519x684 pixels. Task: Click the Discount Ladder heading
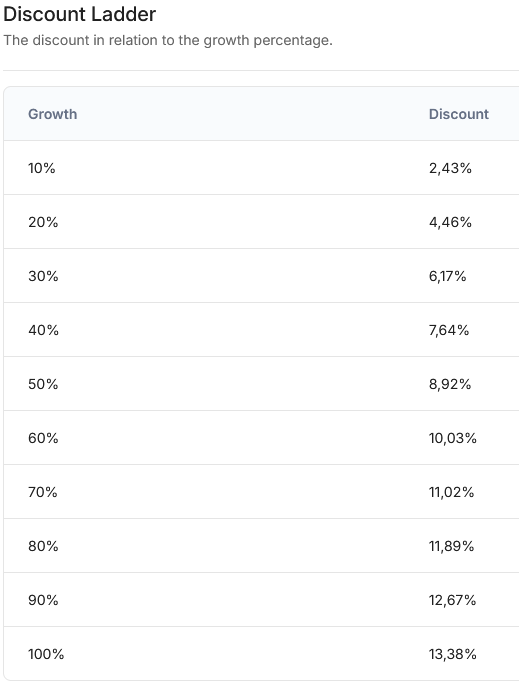tap(79, 14)
